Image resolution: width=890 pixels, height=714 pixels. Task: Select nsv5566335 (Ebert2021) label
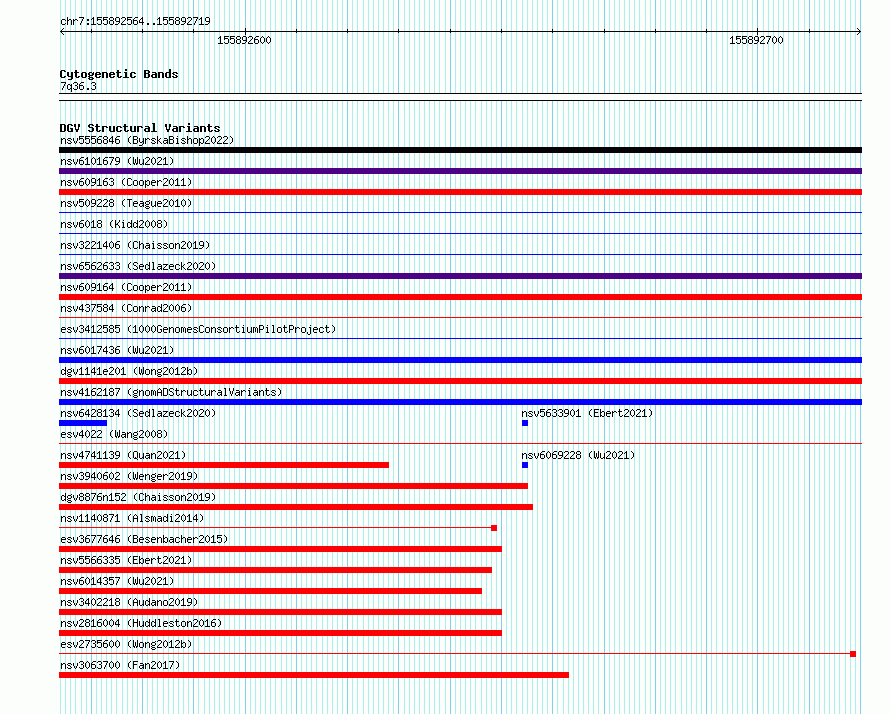[126, 560]
